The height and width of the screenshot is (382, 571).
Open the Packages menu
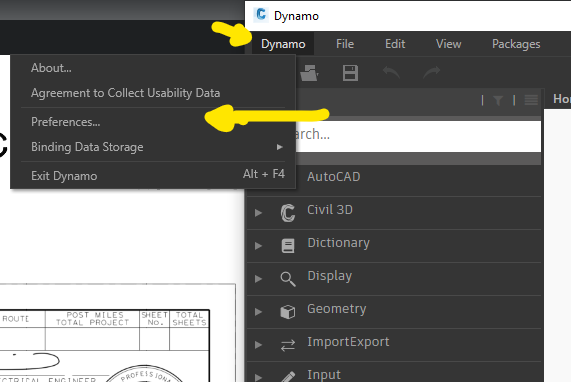[516, 44]
